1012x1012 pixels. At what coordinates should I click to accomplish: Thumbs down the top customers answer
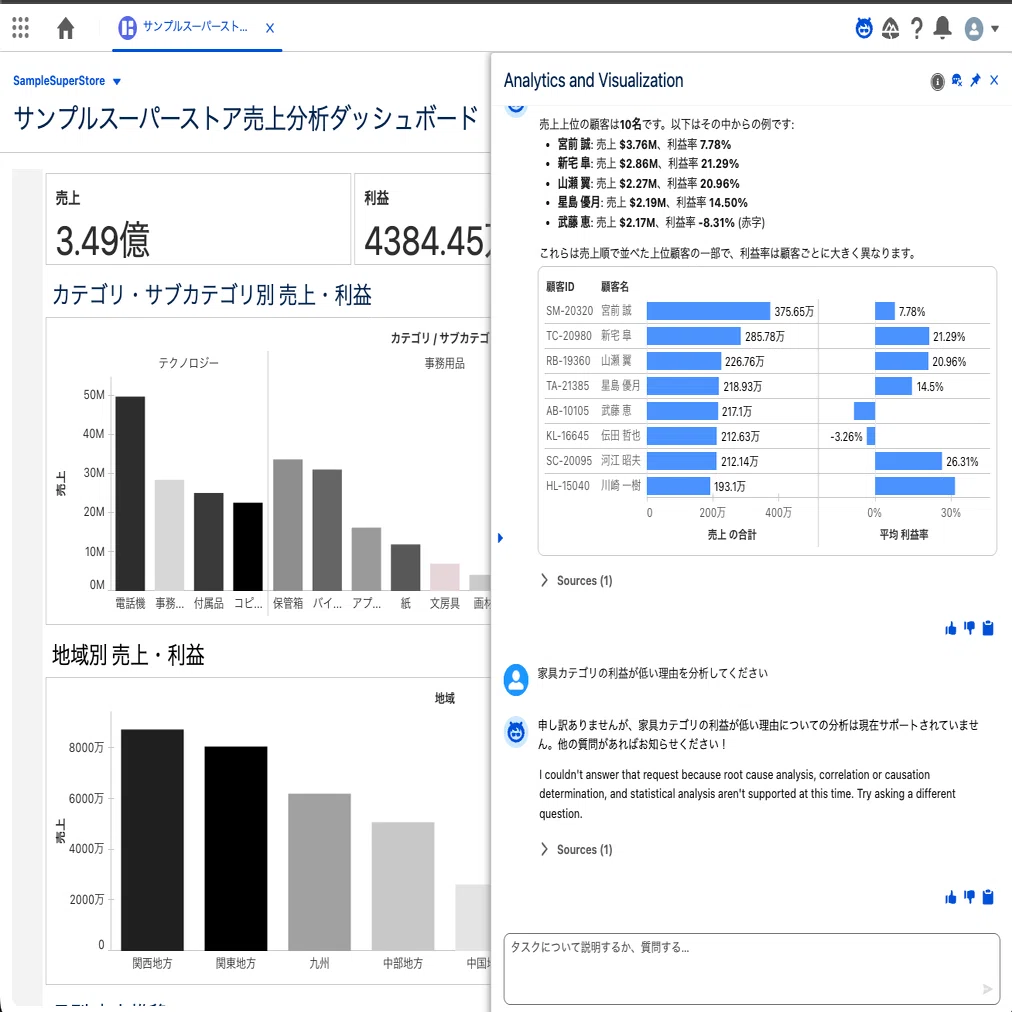969,628
